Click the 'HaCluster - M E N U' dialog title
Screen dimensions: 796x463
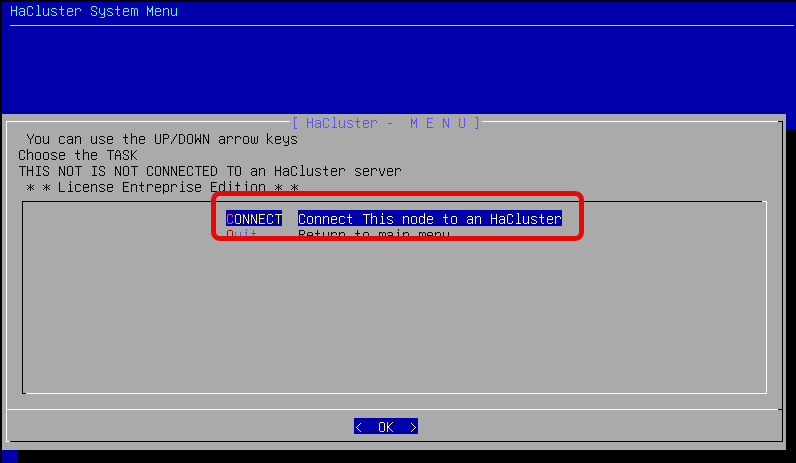pos(386,123)
